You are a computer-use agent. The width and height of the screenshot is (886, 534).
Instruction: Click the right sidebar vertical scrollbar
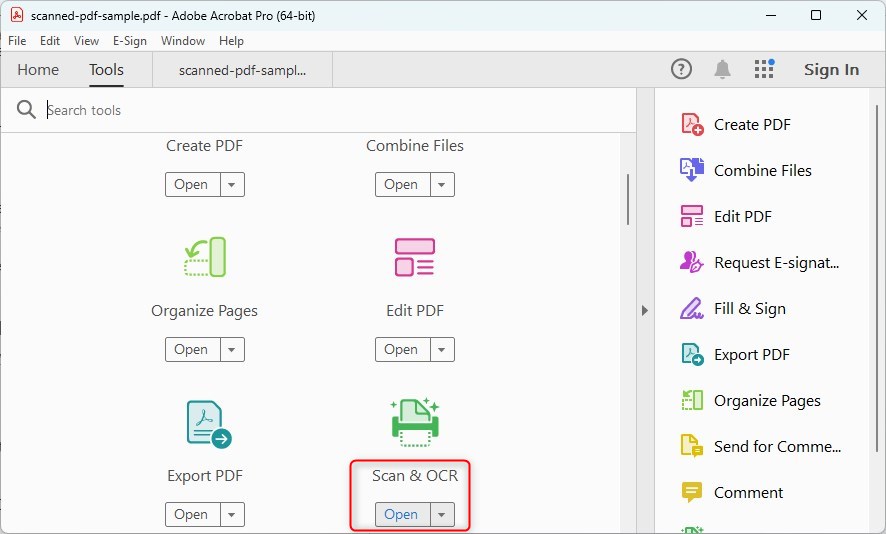(877, 277)
